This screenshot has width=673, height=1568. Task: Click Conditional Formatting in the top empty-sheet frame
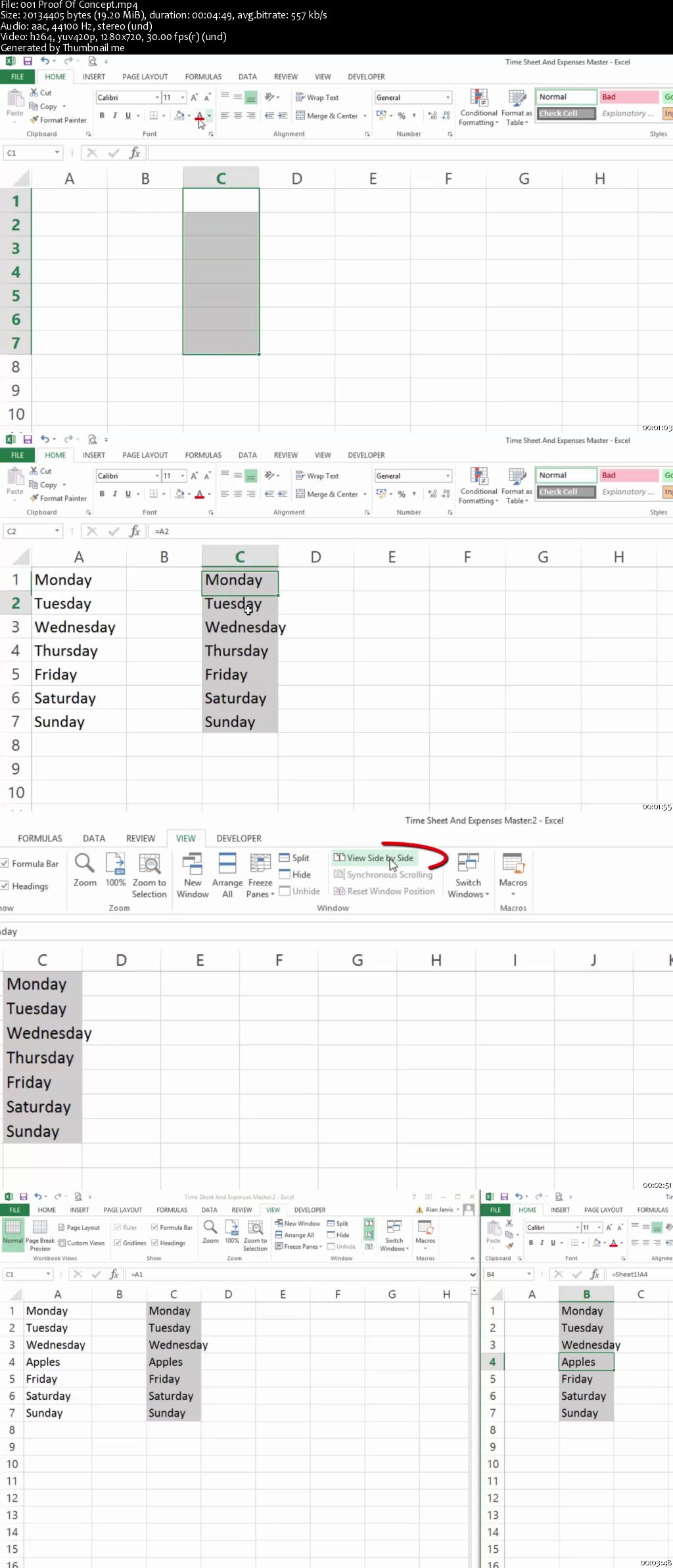[478, 108]
